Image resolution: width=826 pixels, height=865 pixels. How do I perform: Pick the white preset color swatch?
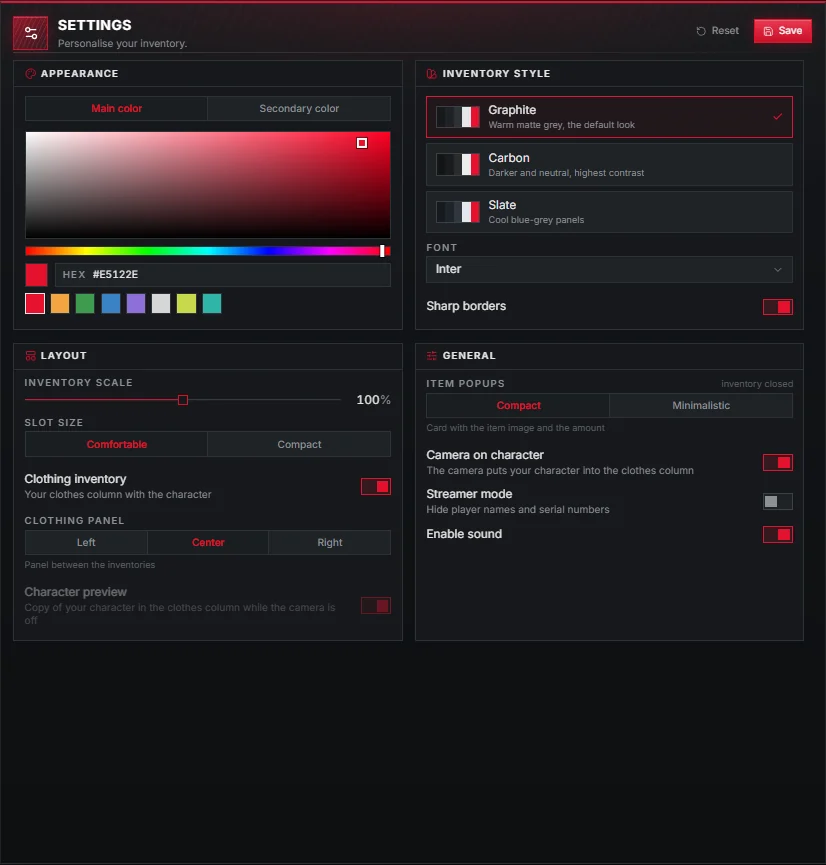pos(161,303)
